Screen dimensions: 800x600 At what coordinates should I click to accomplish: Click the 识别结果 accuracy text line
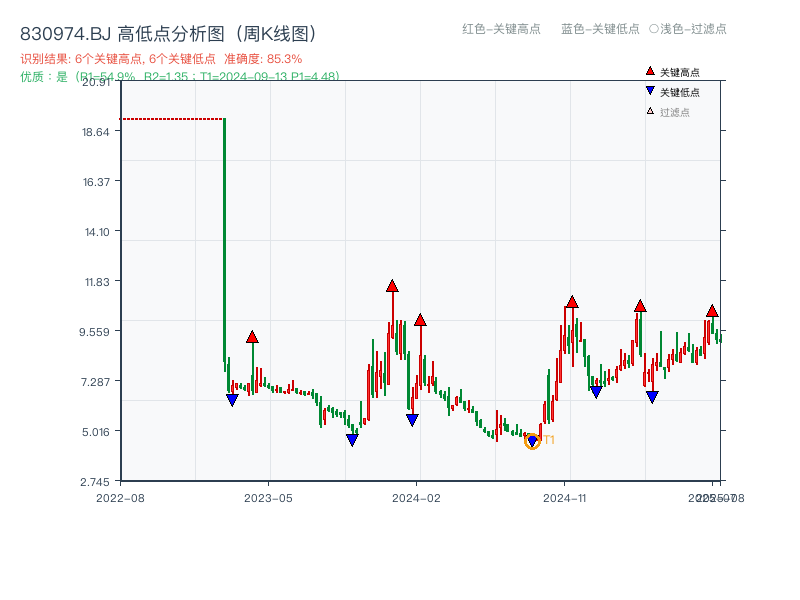point(160,58)
